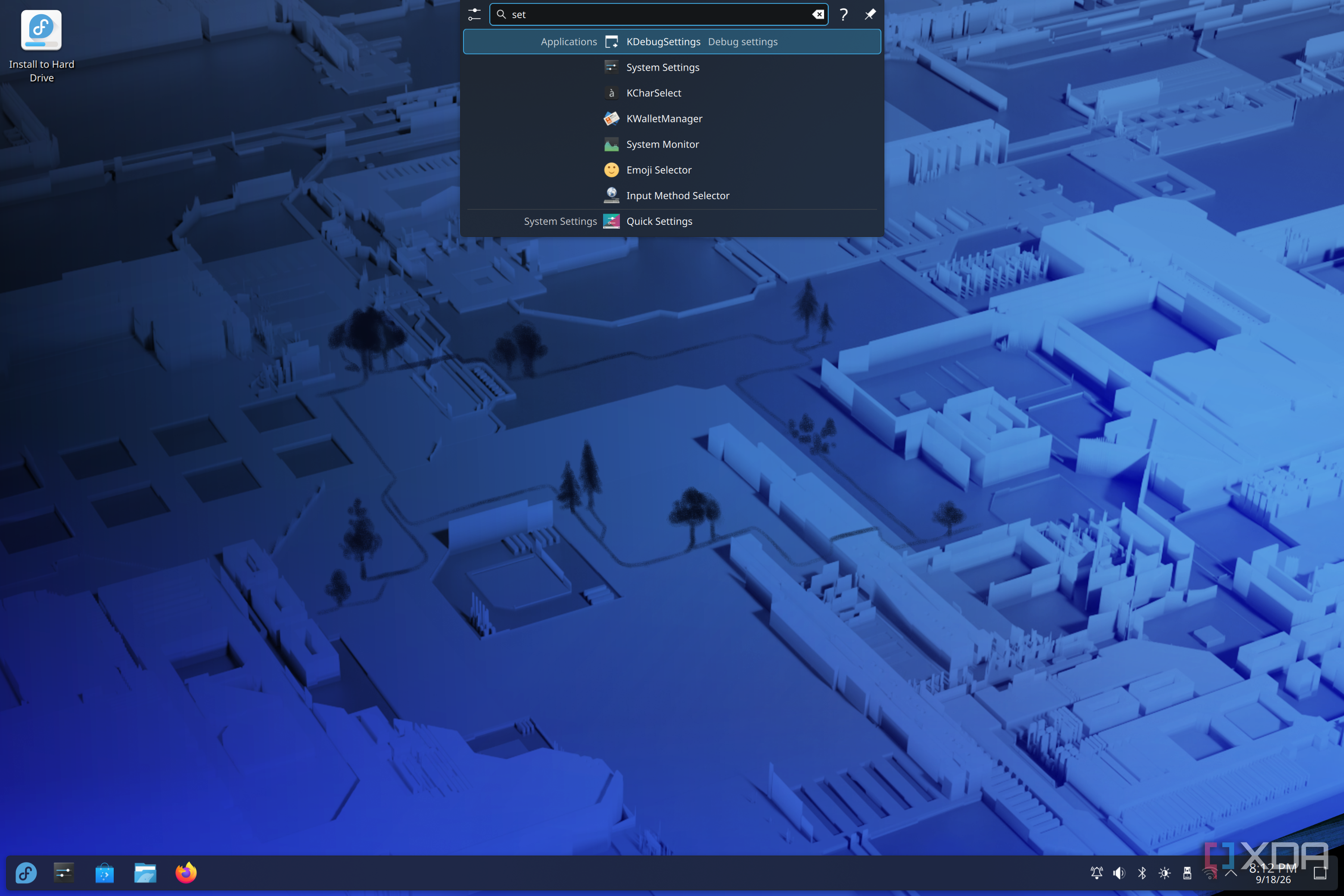Screen dimensions: 1344x896
Task: Open the Bluetooth tray icon
Action: pyautogui.click(x=1142, y=873)
